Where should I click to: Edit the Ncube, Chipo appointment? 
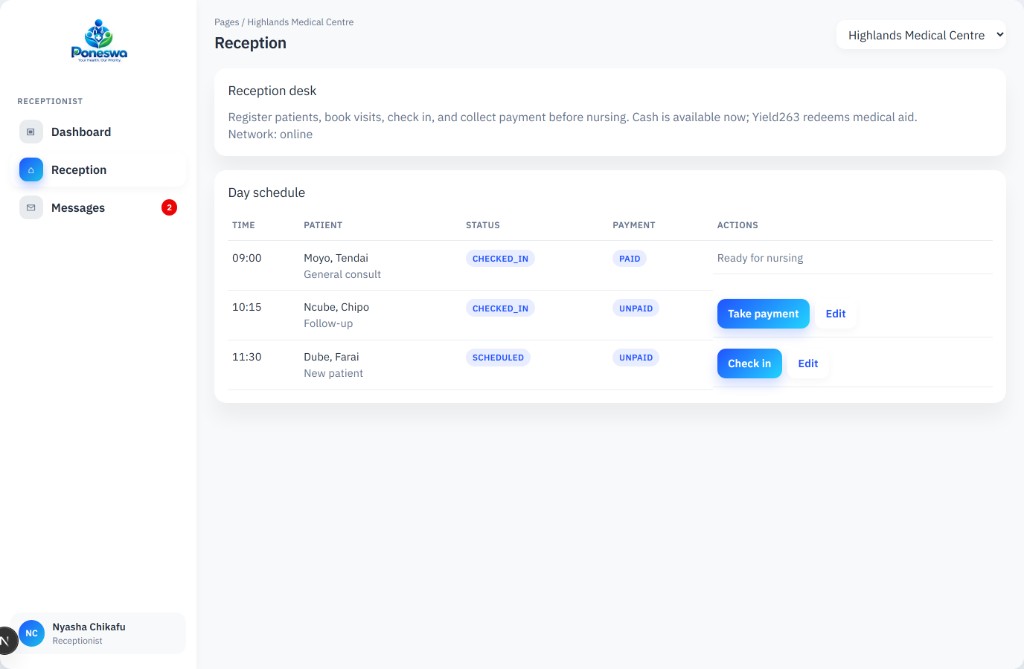tap(835, 314)
